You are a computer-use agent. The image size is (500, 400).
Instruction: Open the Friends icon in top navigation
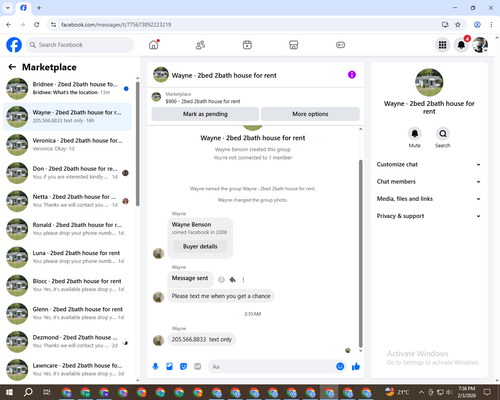pos(200,45)
